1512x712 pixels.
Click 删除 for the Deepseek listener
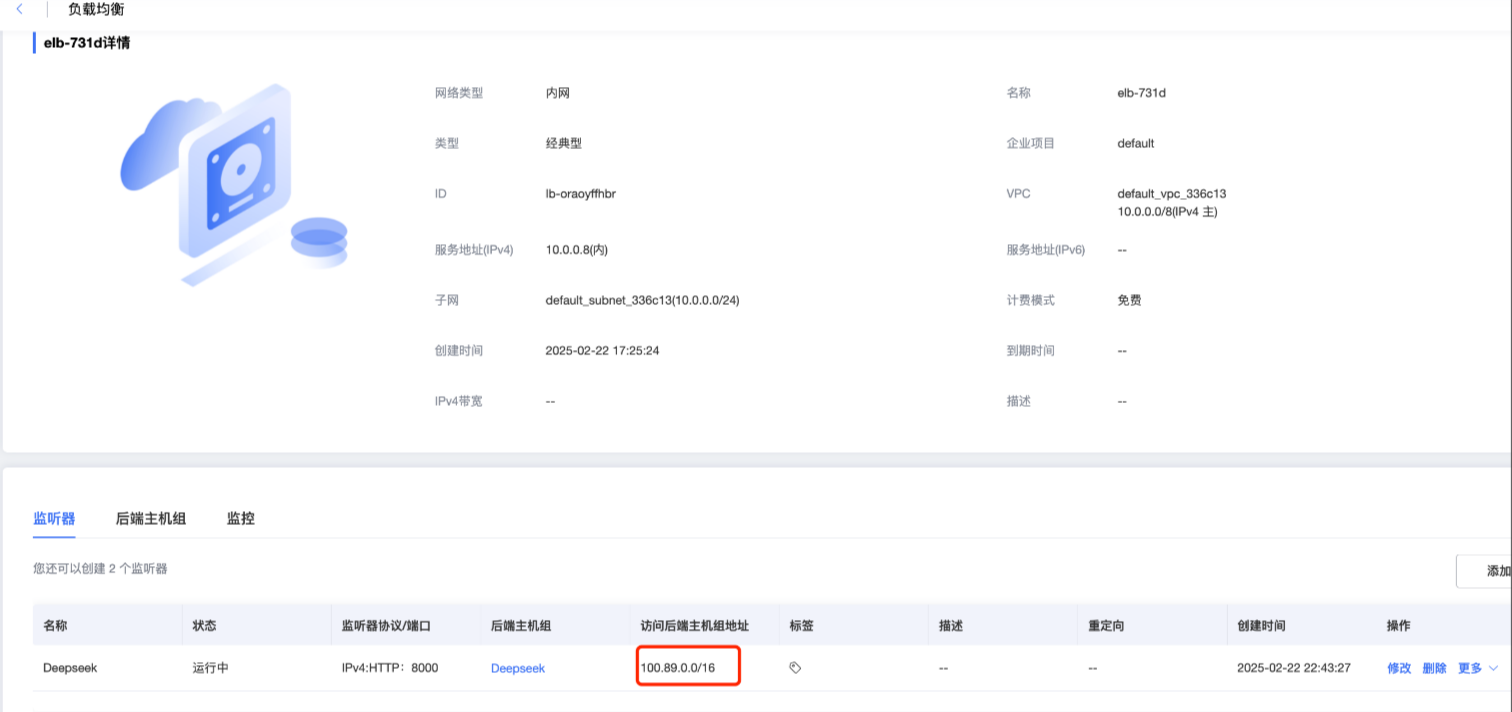(x=1434, y=668)
